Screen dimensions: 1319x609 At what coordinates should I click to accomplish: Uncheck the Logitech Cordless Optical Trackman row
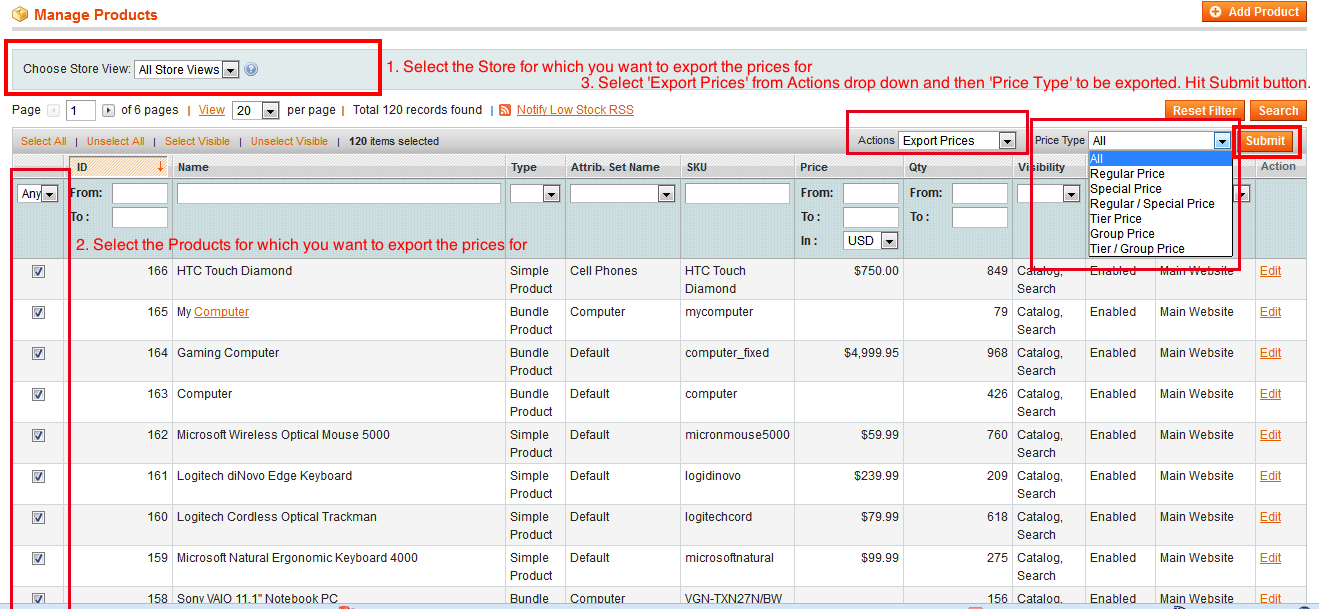coord(37,517)
